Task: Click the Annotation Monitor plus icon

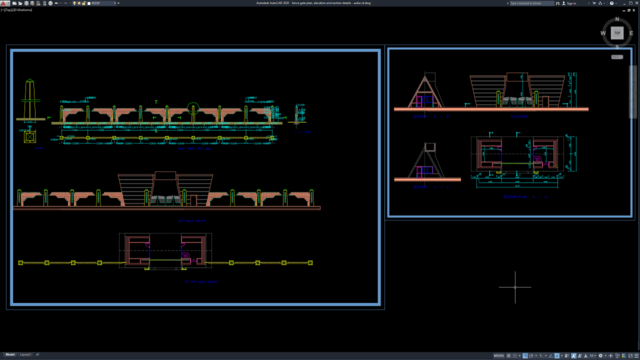Action: coord(611,356)
